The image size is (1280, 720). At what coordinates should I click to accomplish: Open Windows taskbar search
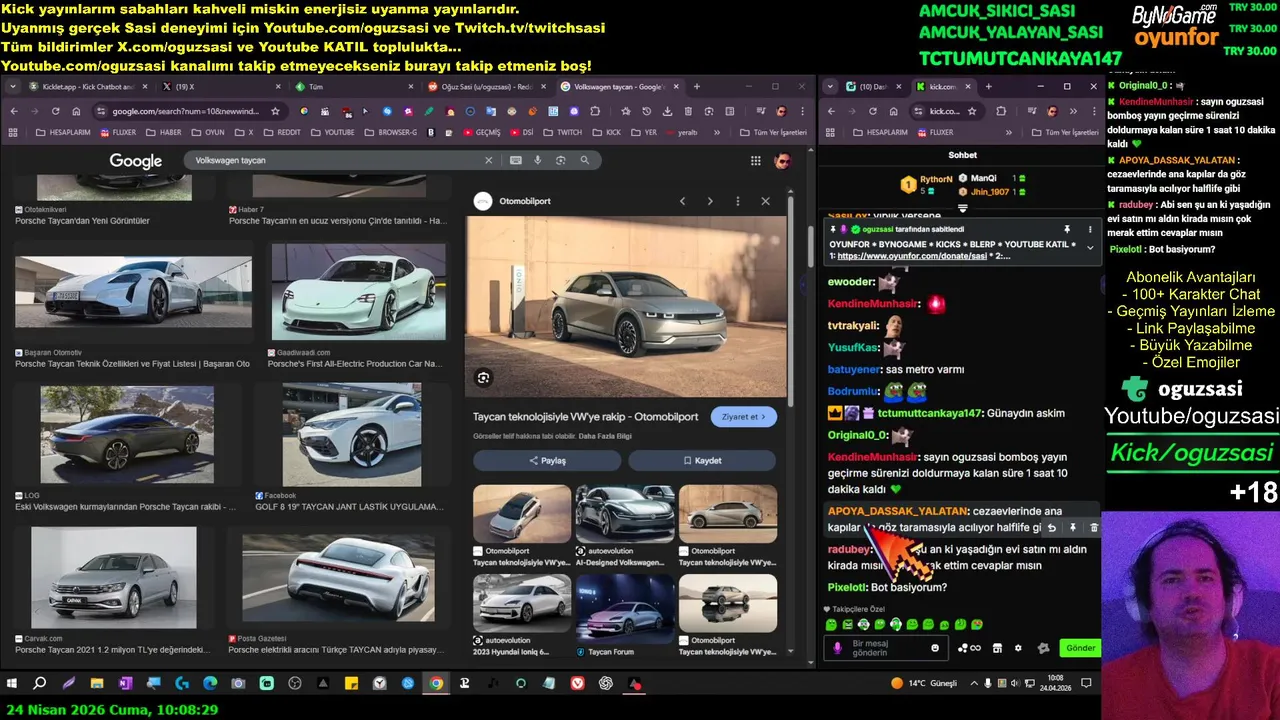tap(40, 684)
